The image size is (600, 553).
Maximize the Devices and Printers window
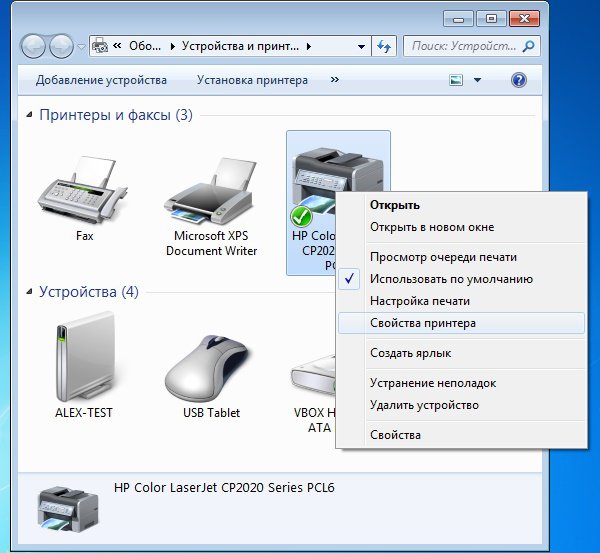pos(491,19)
